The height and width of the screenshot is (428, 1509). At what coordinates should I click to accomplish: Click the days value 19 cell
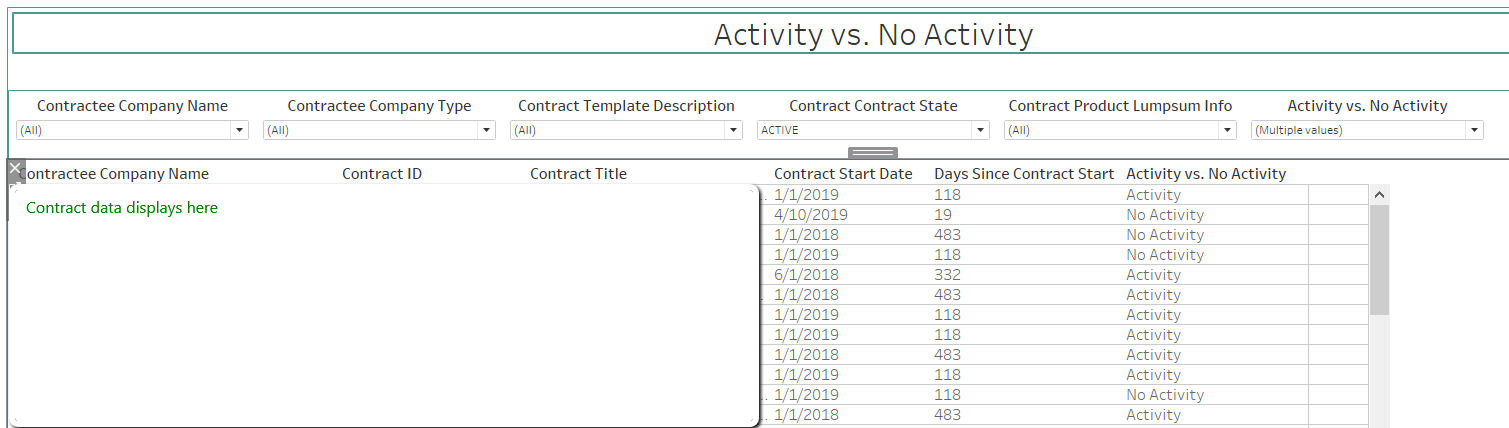[x=943, y=215]
